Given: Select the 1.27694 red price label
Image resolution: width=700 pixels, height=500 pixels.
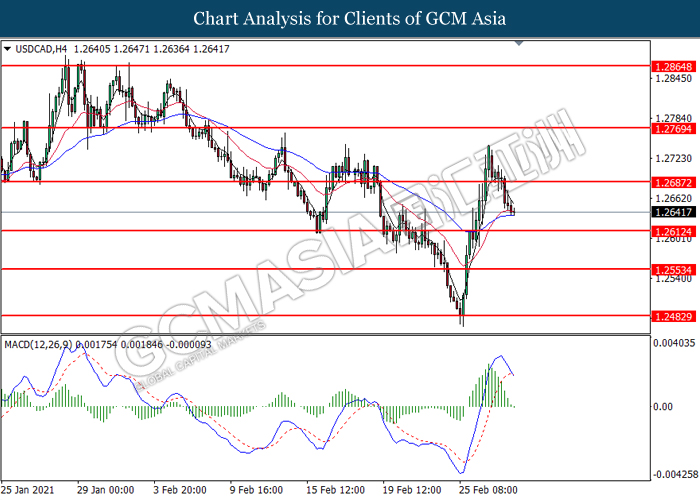Looking at the screenshot, I should (x=673, y=129).
